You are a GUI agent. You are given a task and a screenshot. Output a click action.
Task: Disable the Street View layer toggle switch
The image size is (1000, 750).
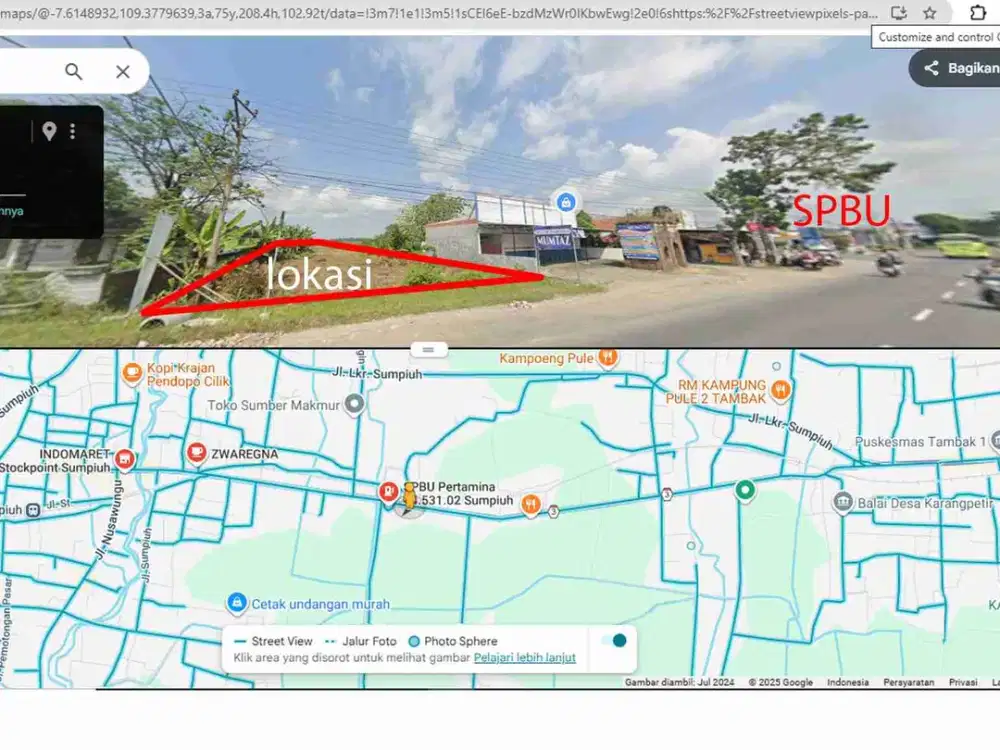[618, 640]
